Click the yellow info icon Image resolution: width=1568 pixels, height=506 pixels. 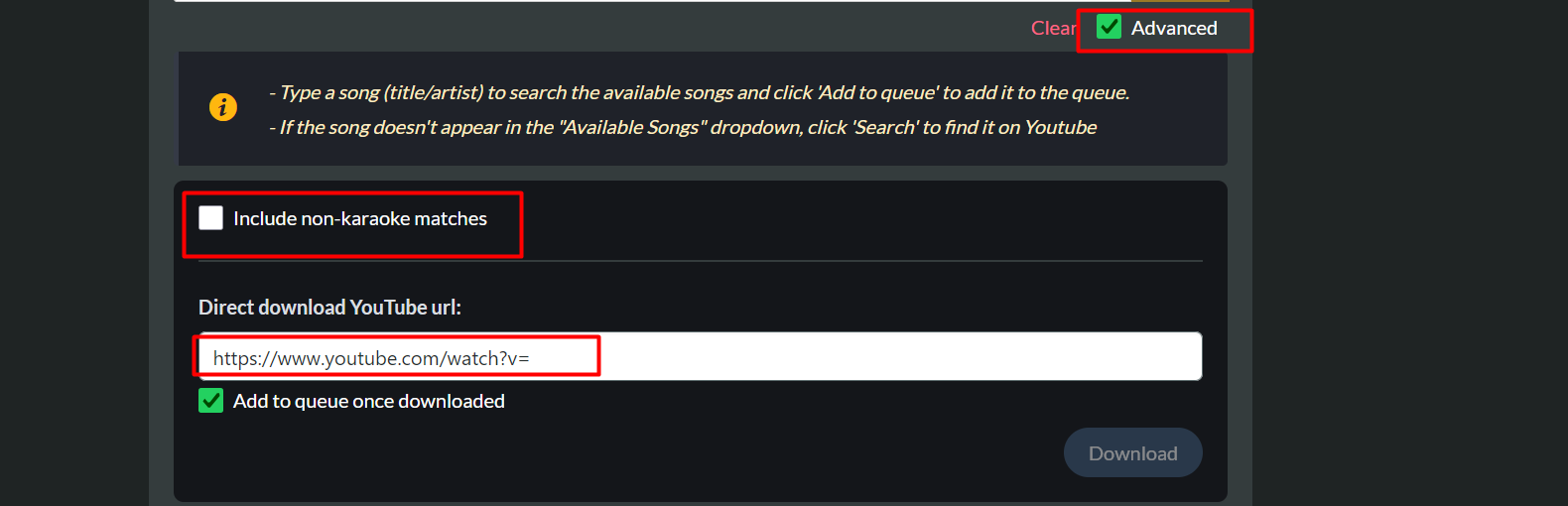coord(223,107)
